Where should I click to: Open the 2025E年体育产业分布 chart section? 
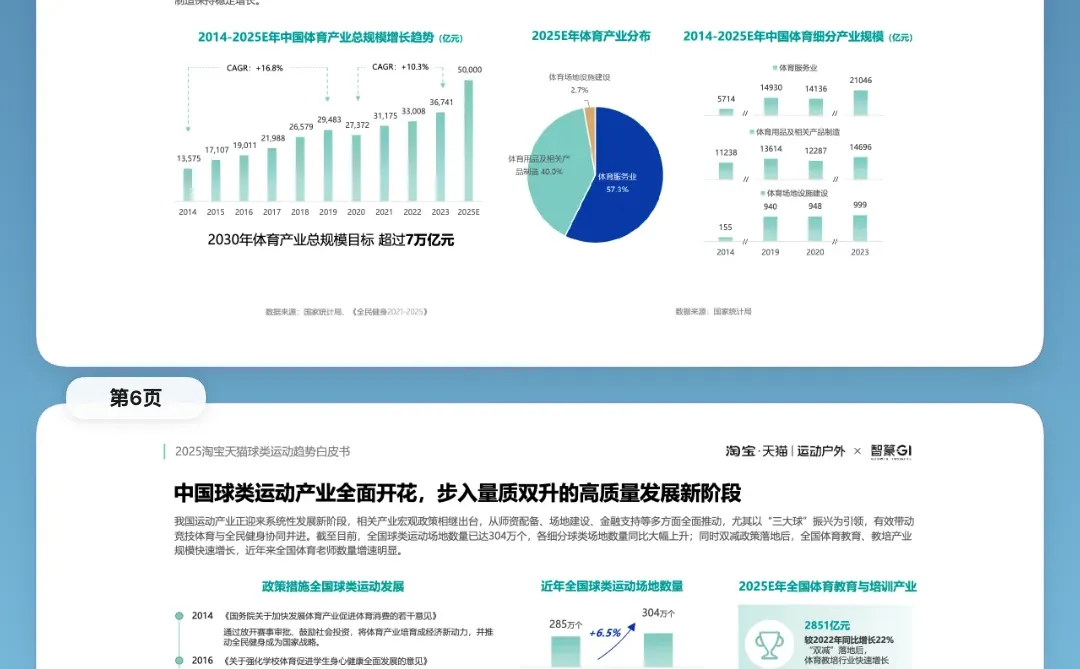[x=592, y=36]
